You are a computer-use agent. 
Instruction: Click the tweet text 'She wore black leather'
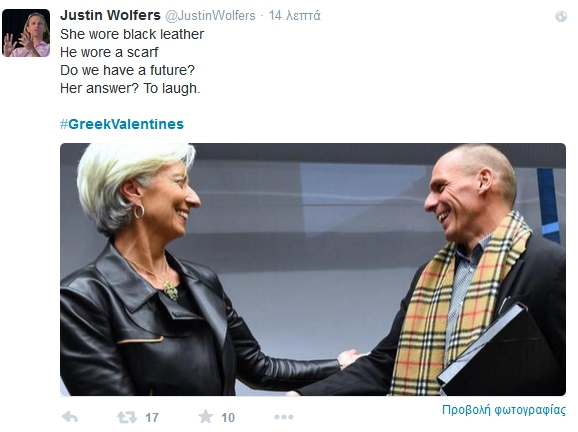132,34
